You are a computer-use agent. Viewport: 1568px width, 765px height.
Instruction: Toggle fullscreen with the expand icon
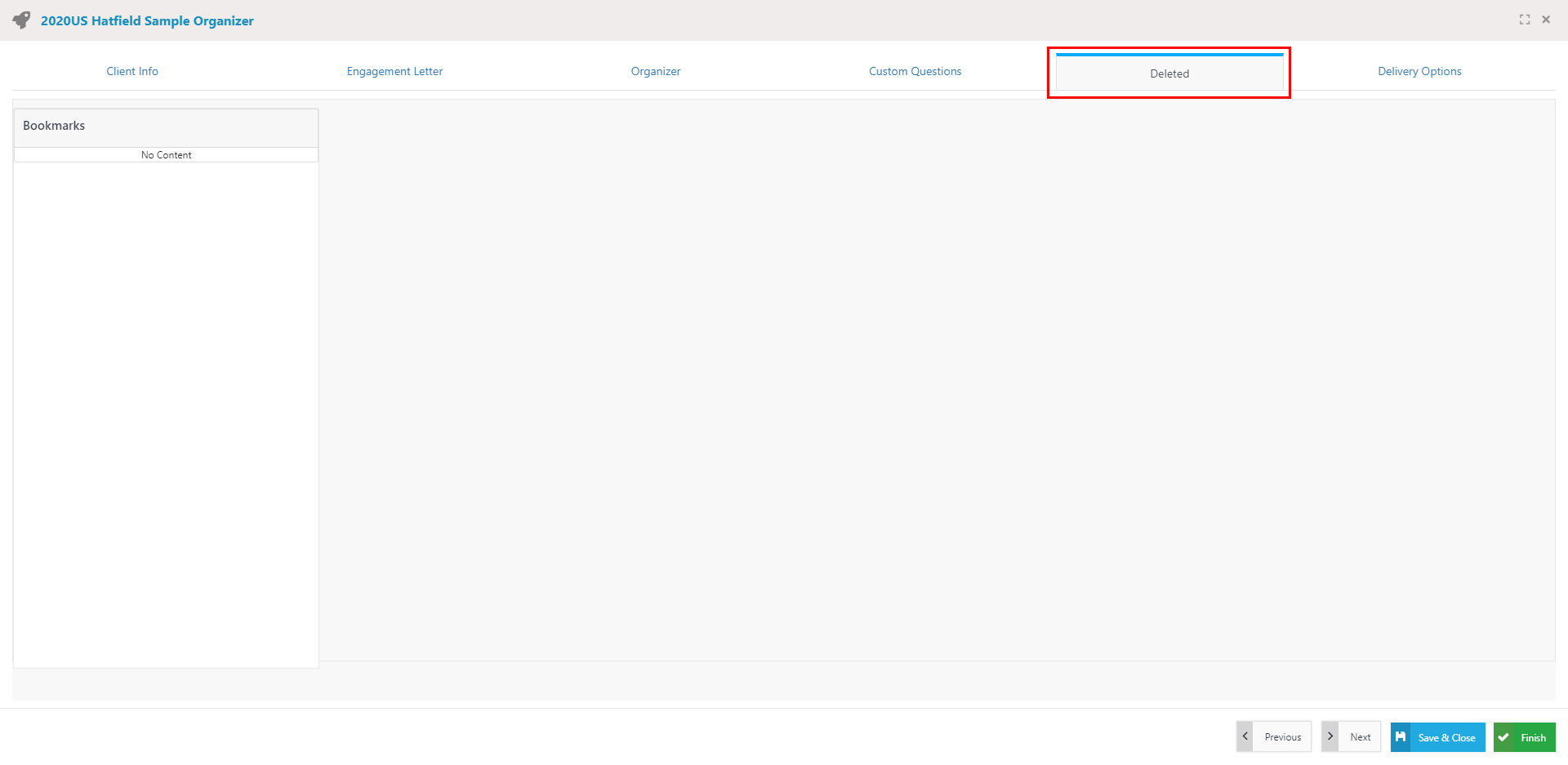(1524, 20)
